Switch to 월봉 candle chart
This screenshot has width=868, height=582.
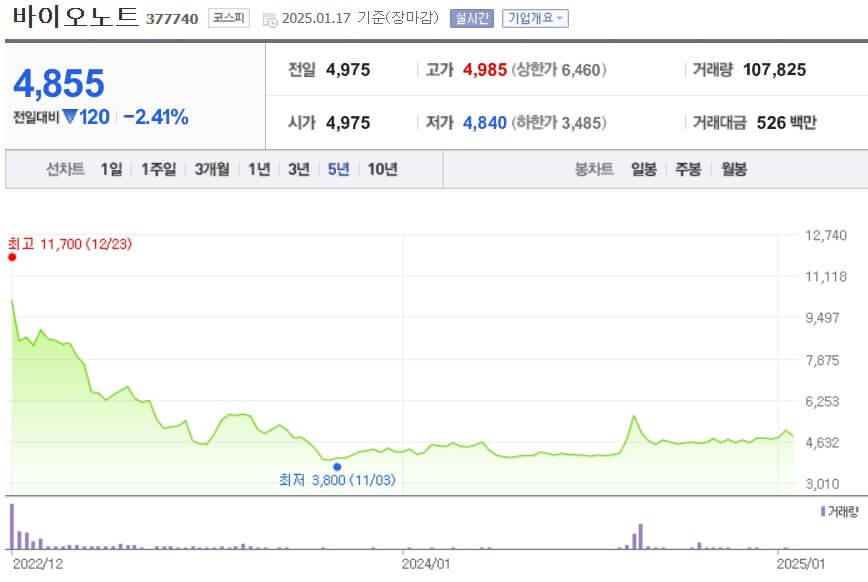pyautogui.click(x=734, y=169)
